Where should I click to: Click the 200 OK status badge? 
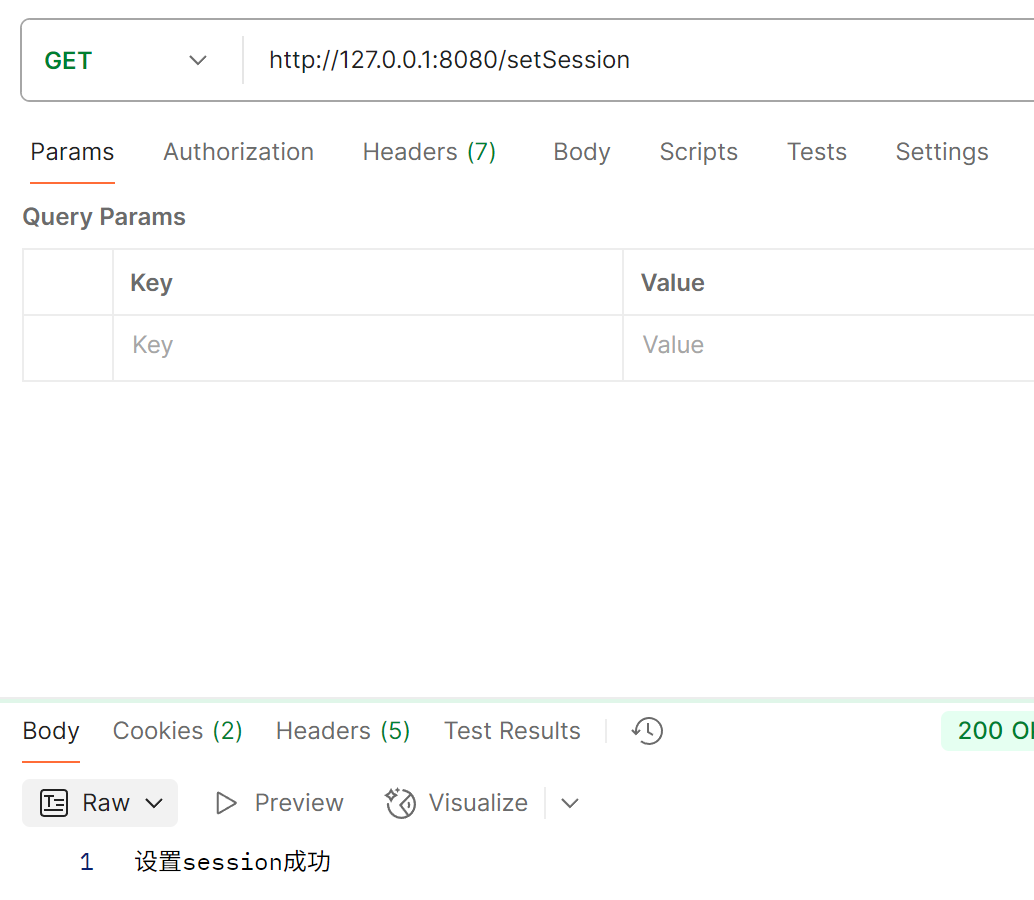coord(988,731)
